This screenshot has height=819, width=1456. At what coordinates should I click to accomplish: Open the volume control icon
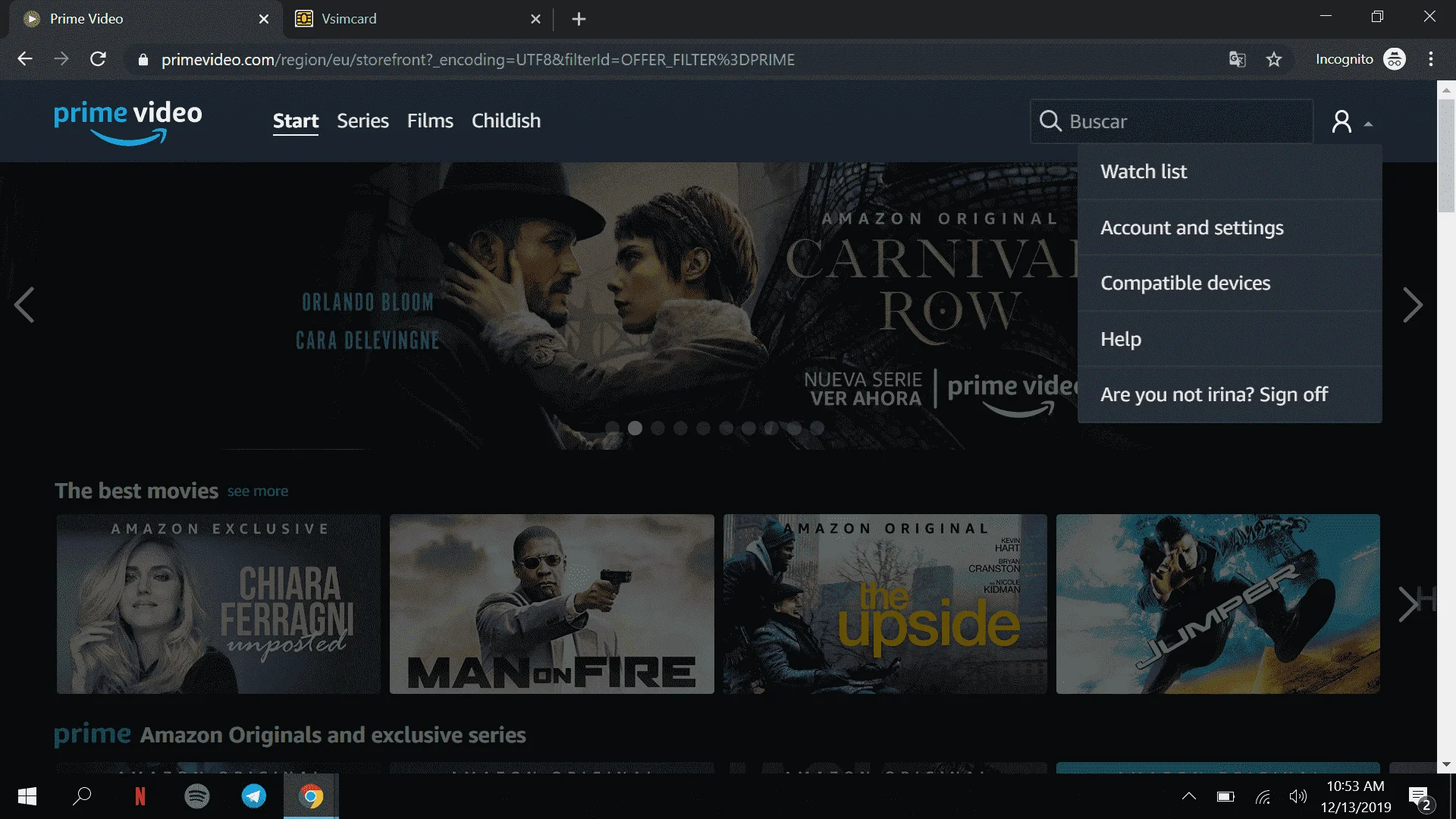[1298, 796]
